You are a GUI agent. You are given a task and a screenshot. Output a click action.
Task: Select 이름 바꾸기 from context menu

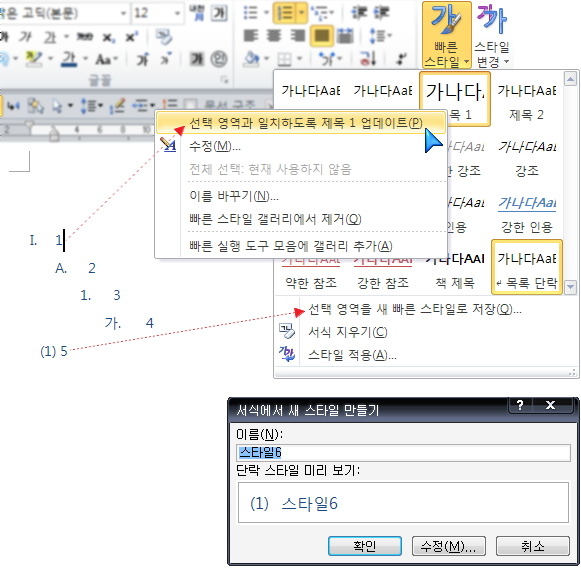click(x=234, y=196)
